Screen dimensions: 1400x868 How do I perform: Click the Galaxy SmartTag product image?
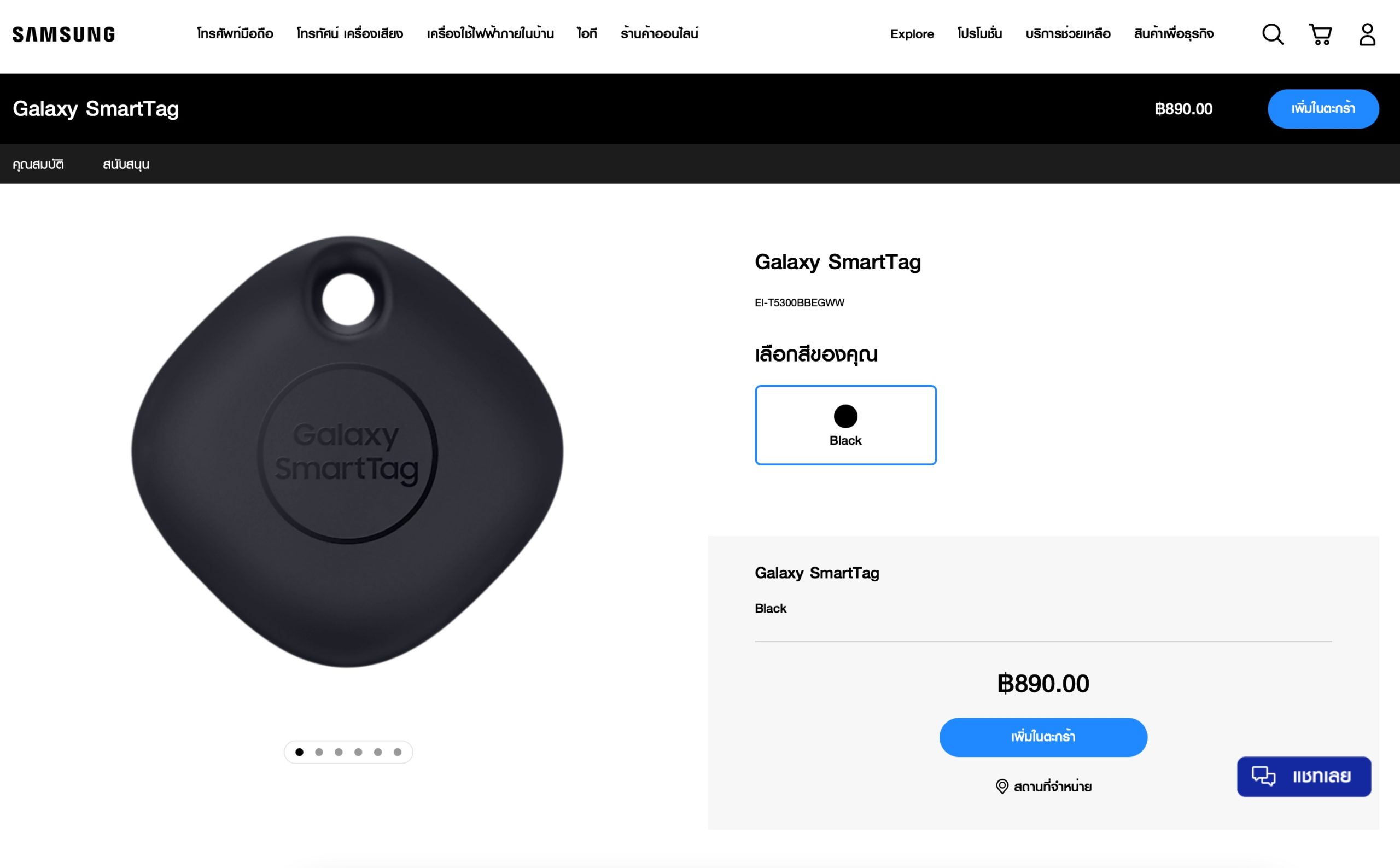347,452
